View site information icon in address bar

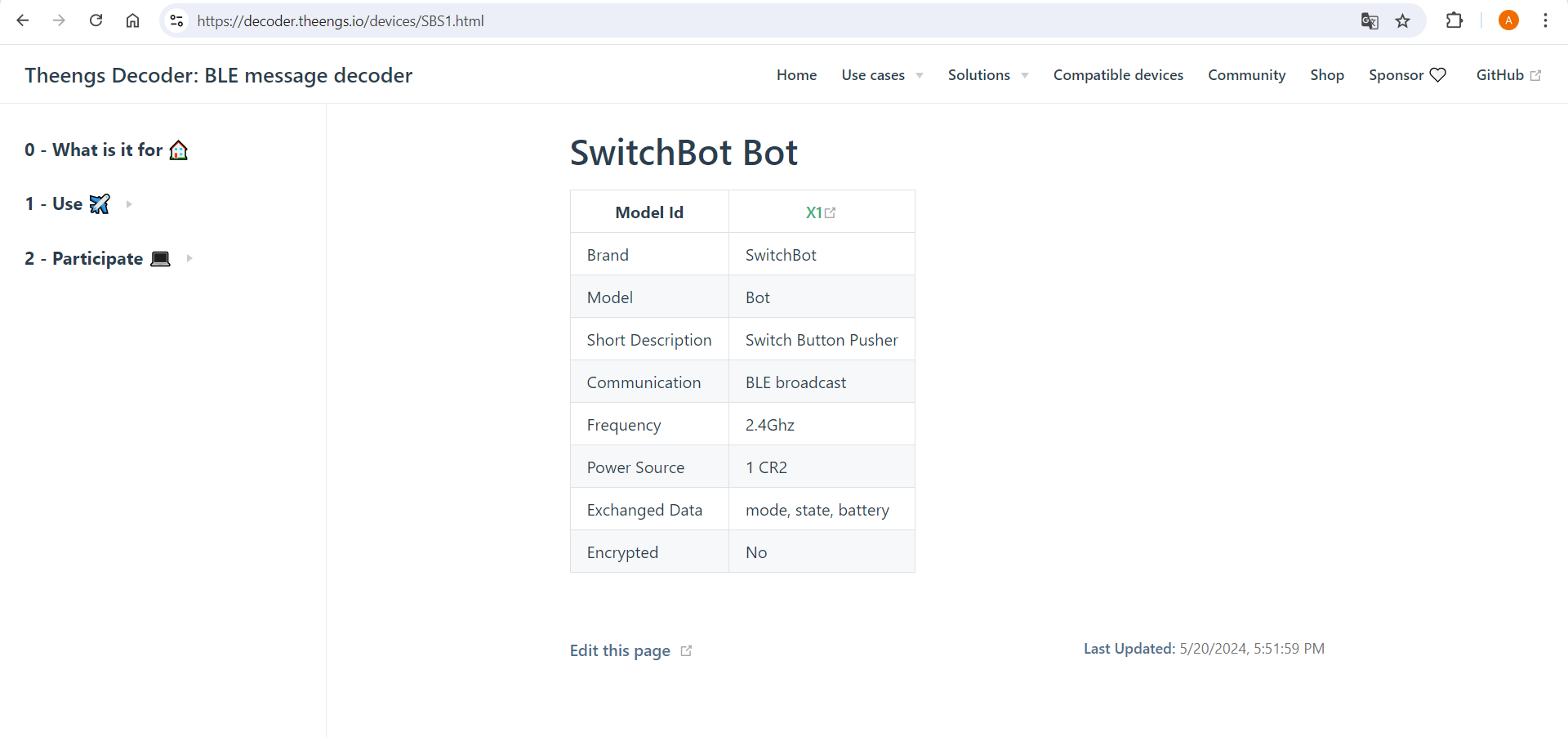176,20
